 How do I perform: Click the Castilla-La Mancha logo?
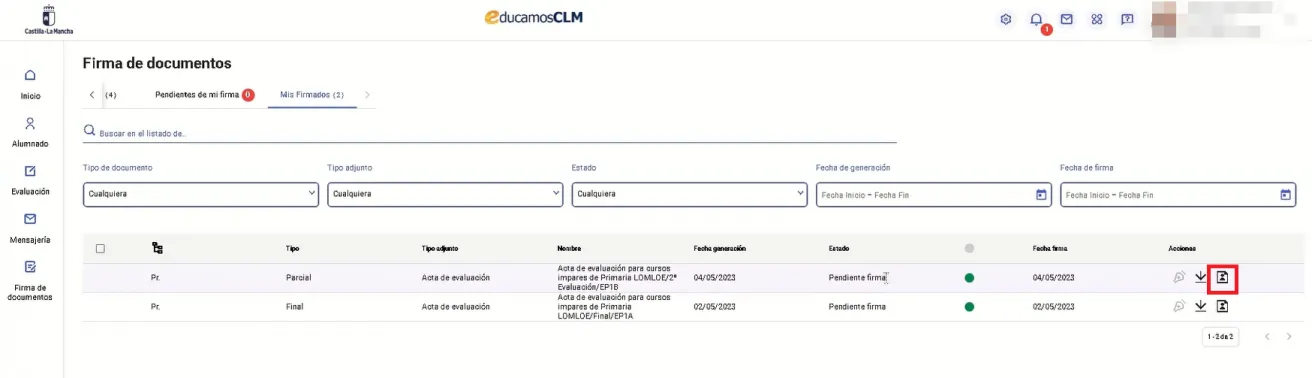tap(49, 20)
